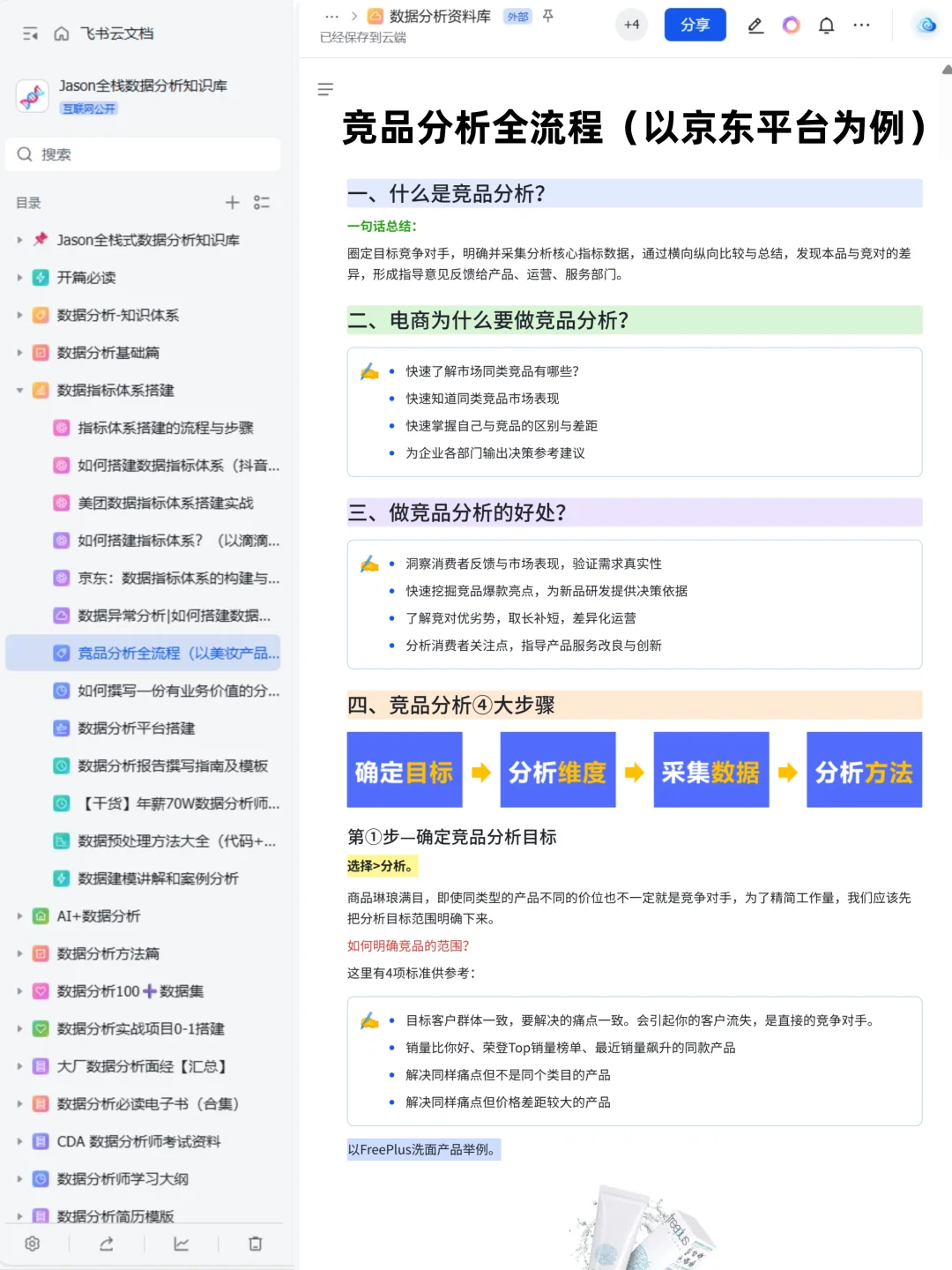Screen dimensions: 952x1270
Task: Collapse the 数据指标体系搭建 node
Action: [19, 391]
